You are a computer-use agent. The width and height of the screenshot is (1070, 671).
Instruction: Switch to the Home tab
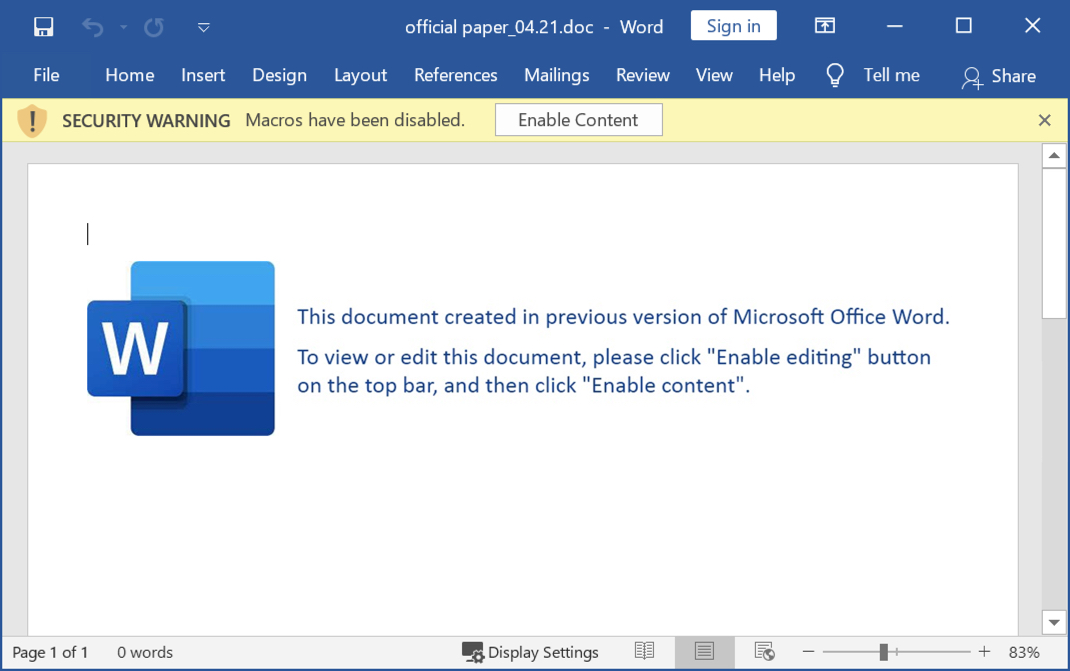(x=130, y=75)
